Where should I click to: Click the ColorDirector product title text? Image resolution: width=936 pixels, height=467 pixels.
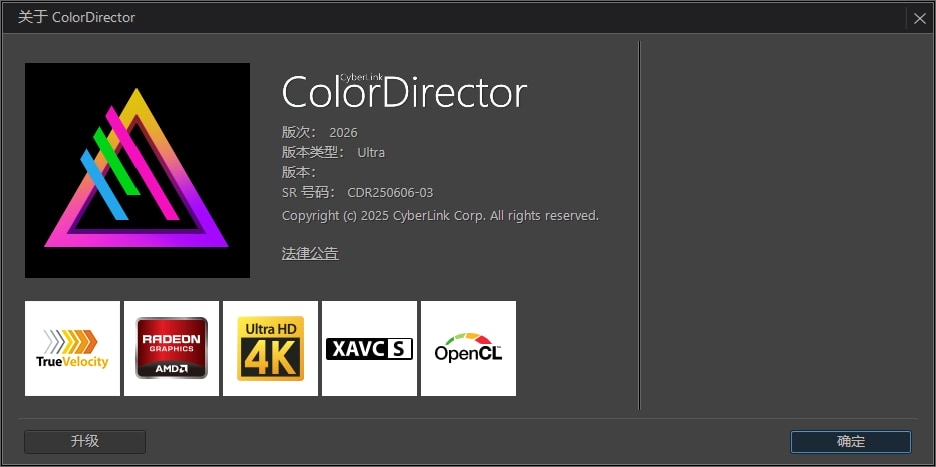pyautogui.click(x=404, y=91)
